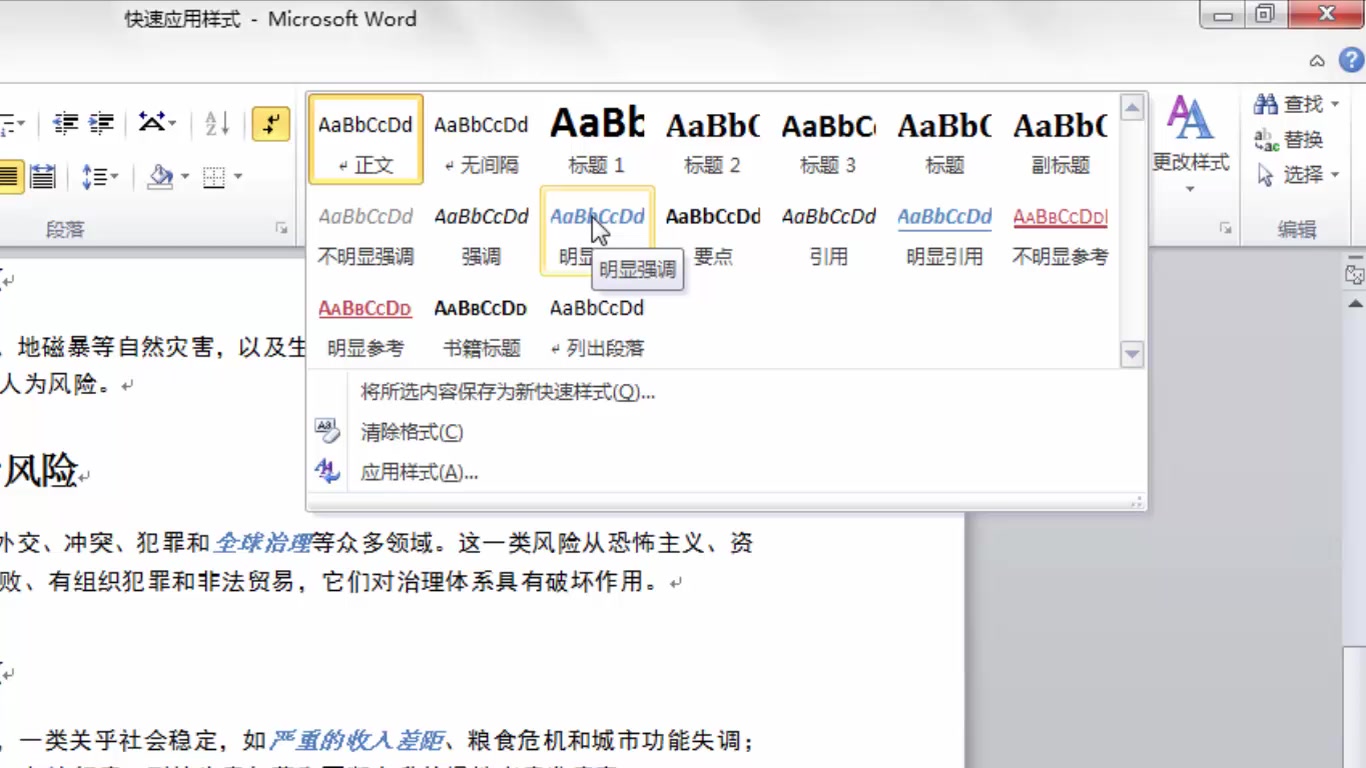This screenshot has width=1366, height=768.
Task: Click the Asian layout (A with arrows) icon
Action: point(152,123)
